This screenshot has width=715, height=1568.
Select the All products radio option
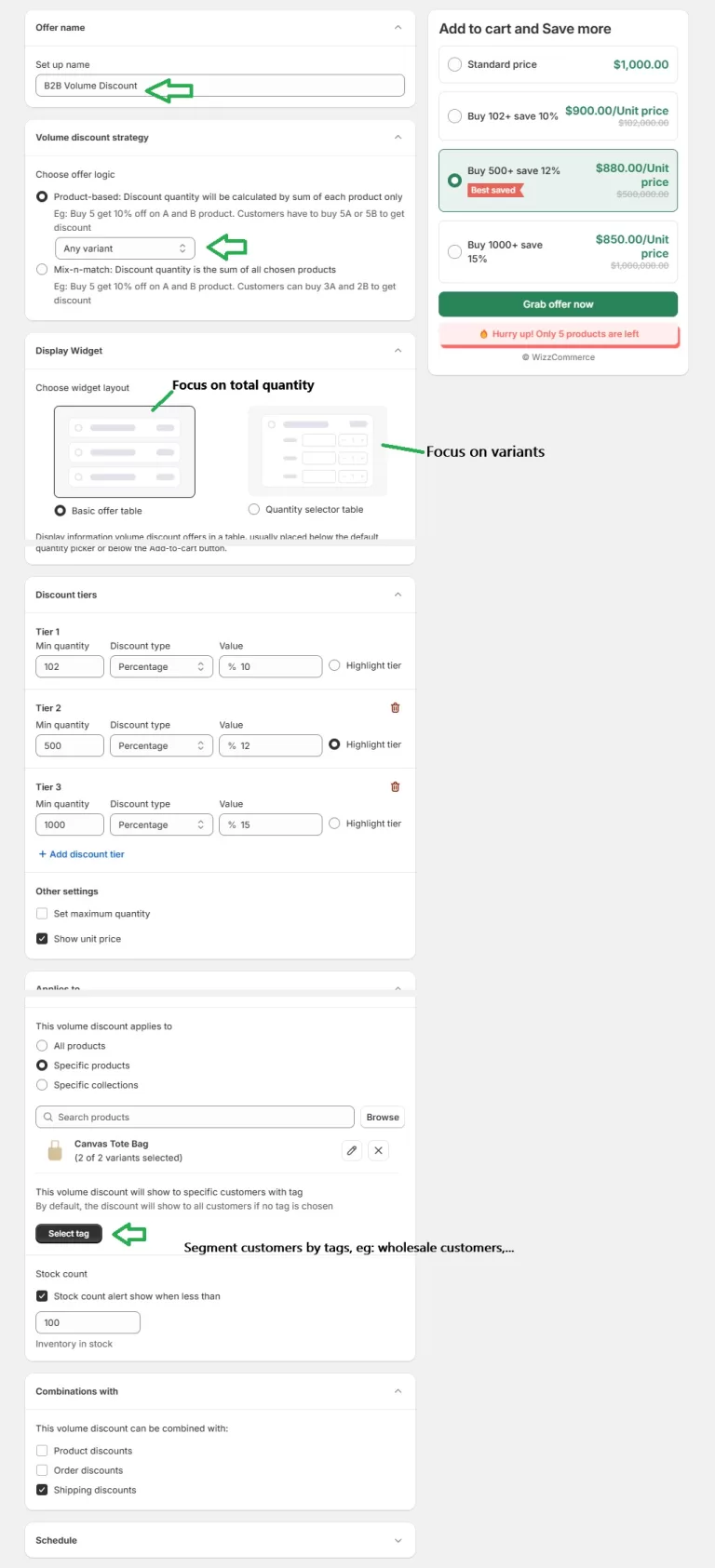[42, 1046]
